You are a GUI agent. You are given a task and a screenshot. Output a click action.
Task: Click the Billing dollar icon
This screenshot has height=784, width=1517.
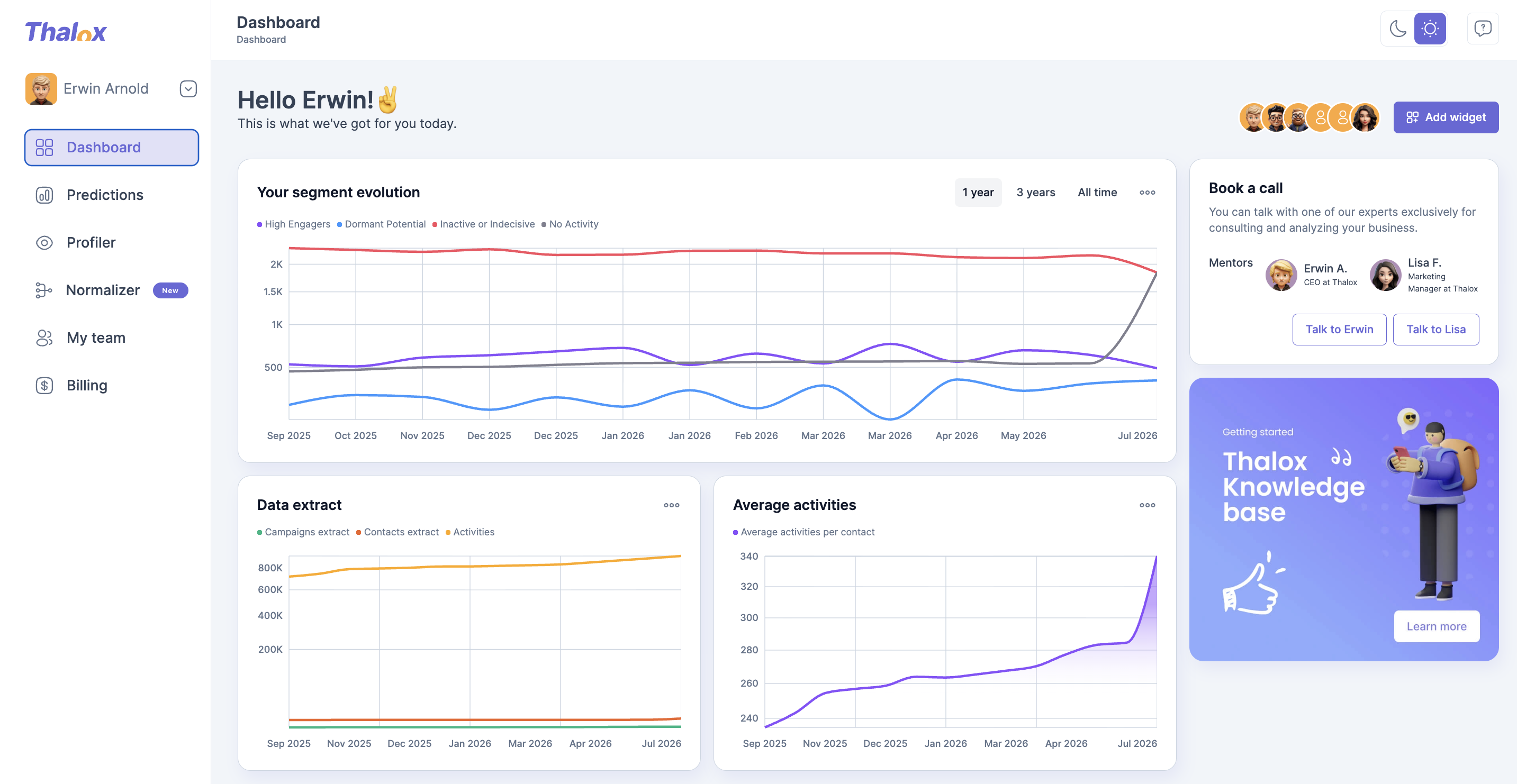coord(44,386)
